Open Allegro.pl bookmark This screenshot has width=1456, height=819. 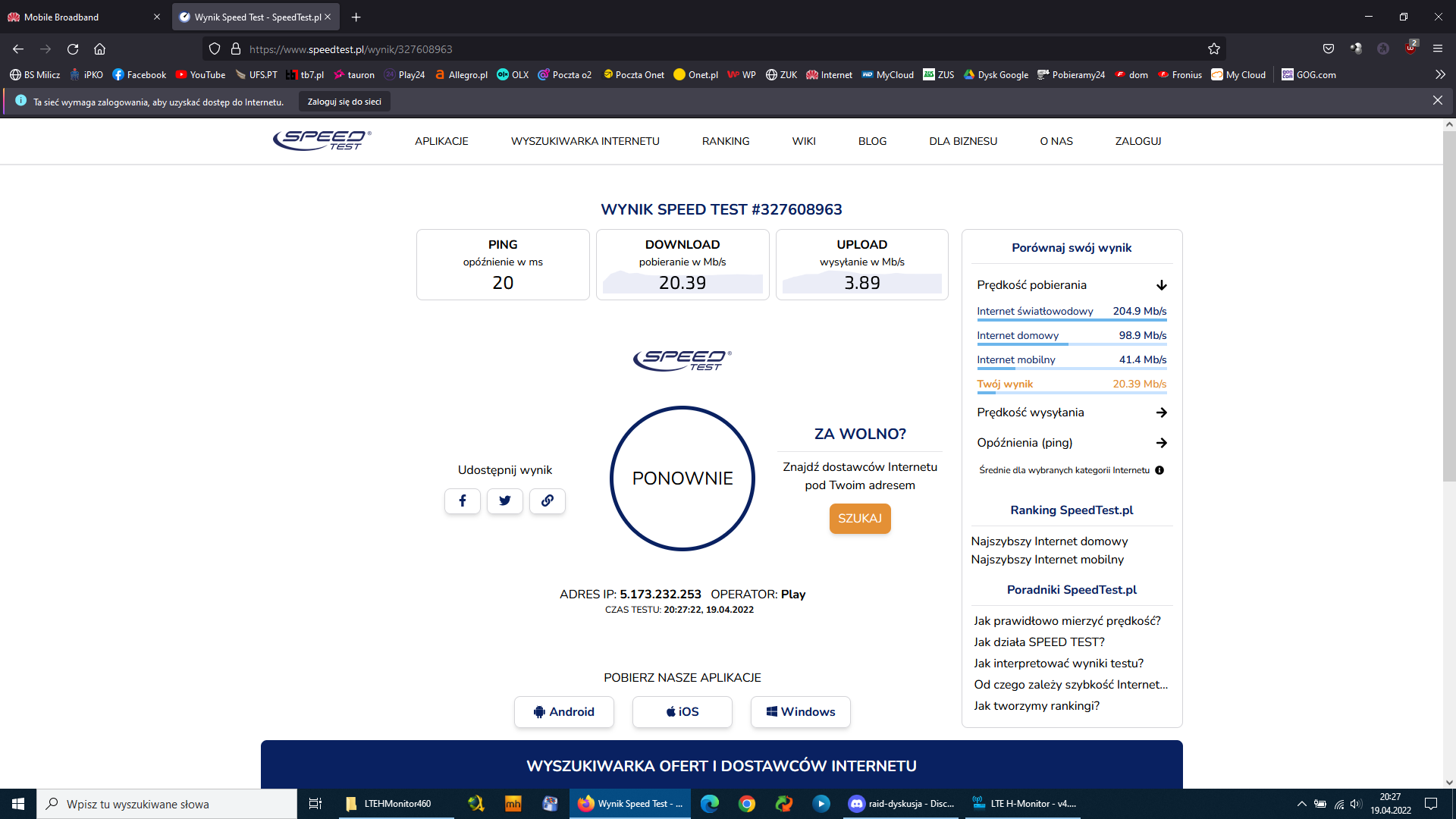[x=461, y=74]
